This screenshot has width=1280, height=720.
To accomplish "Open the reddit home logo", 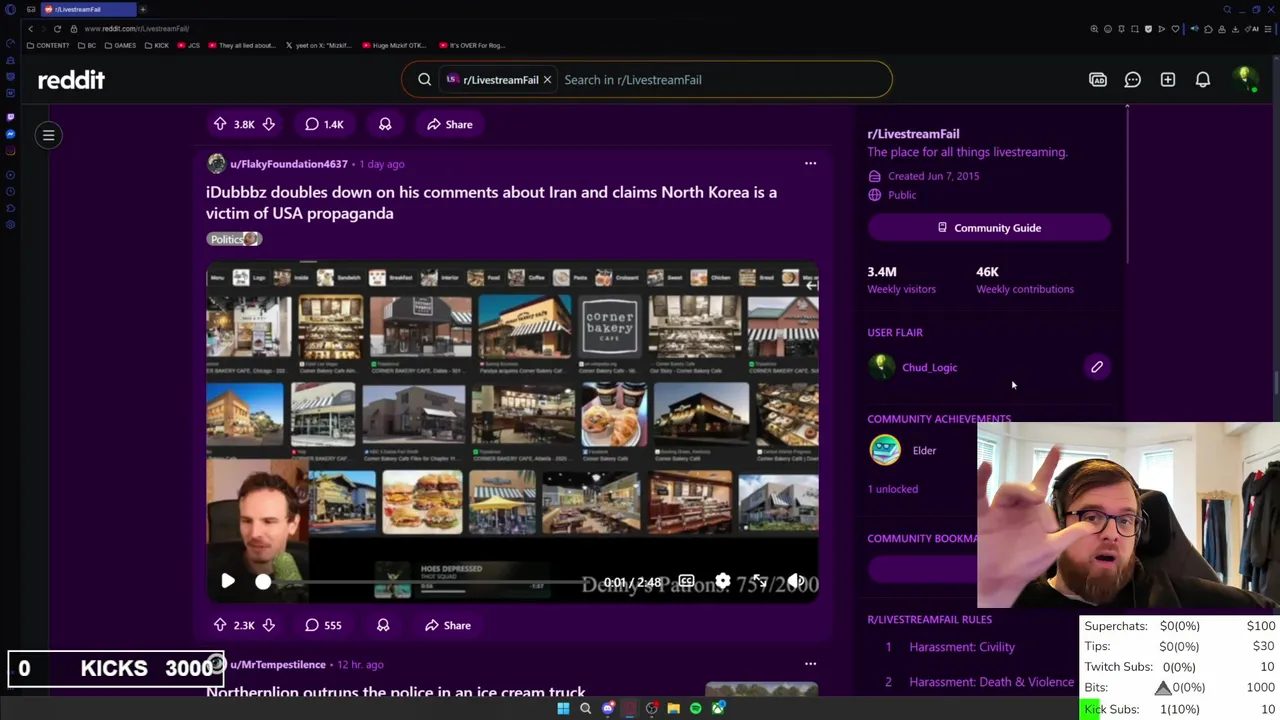I will pyautogui.click(x=71, y=80).
